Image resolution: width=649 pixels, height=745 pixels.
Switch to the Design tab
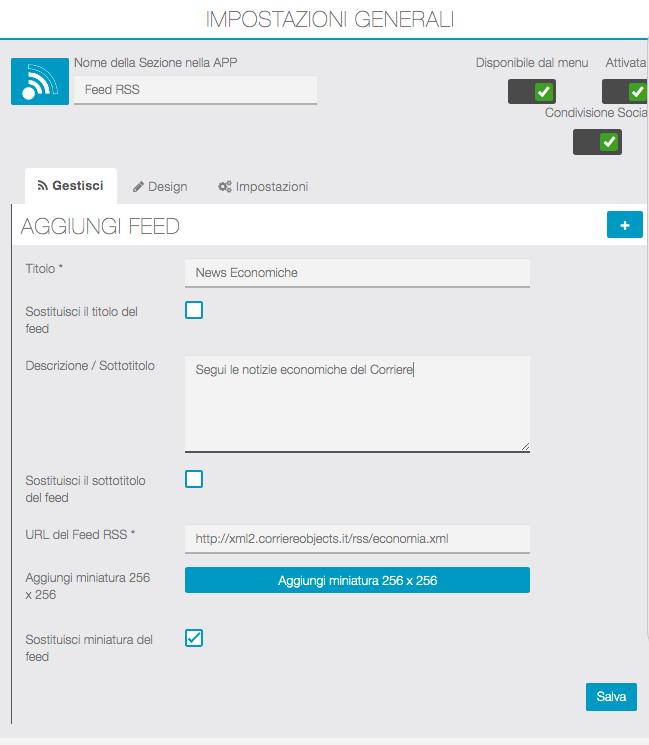[160, 187]
